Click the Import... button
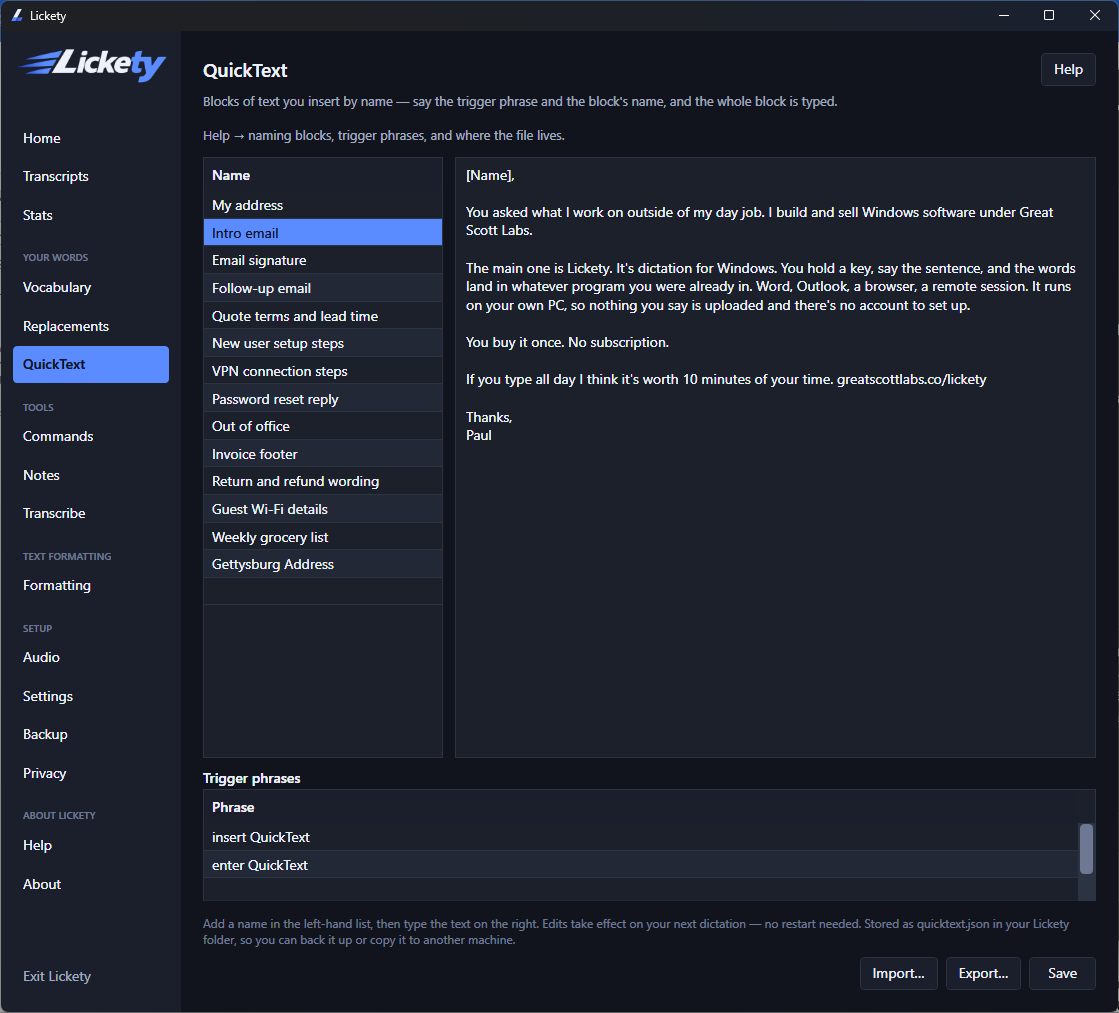Image resolution: width=1119 pixels, height=1013 pixels. click(898, 973)
